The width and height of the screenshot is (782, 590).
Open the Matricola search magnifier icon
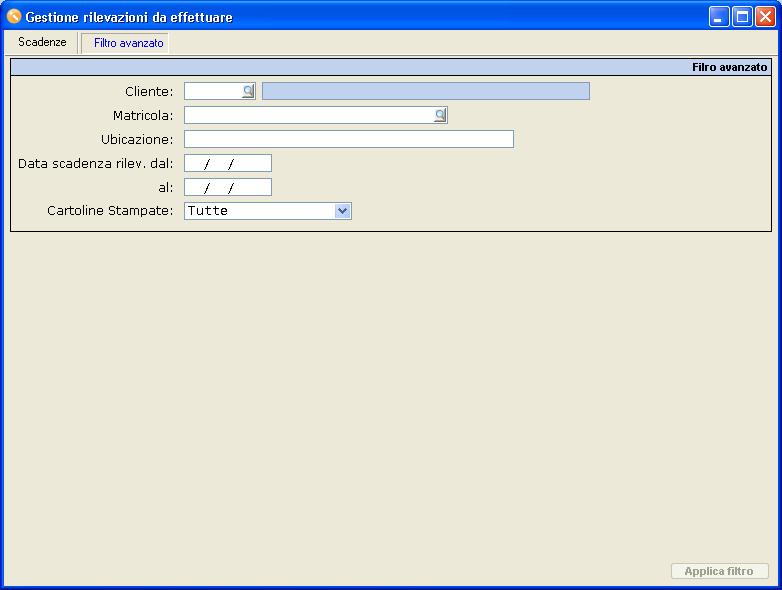[x=440, y=115]
